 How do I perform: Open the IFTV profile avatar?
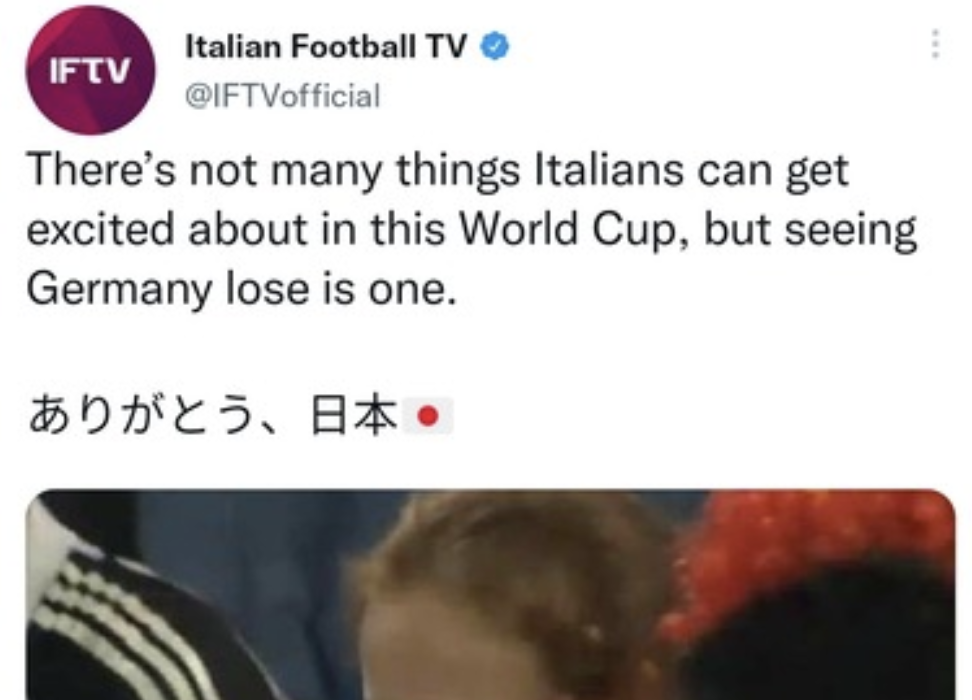[91, 70]
